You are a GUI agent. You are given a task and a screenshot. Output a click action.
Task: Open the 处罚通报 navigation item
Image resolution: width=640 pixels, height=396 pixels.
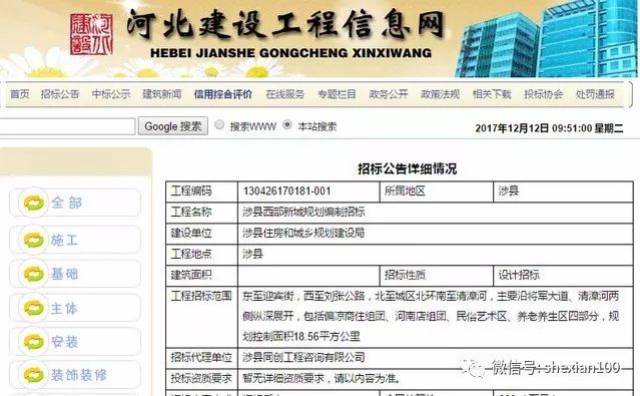pyautogui.click(x=595, y=94)
